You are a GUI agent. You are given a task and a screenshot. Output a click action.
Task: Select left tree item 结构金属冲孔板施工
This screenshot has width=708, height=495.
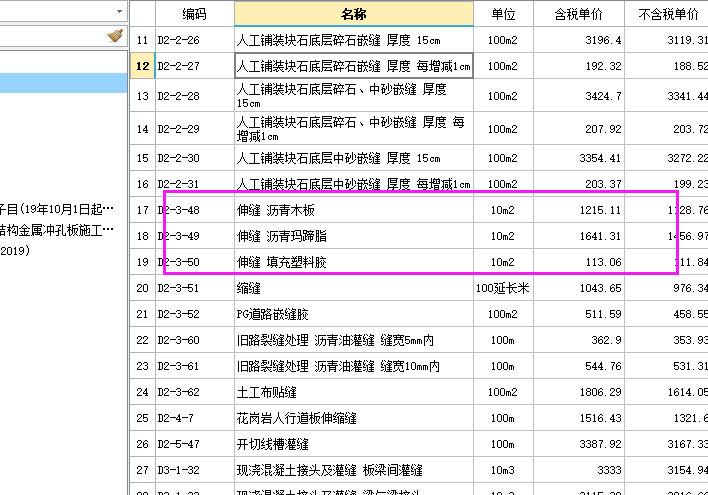pyautogui.click(x=56, y=230)
